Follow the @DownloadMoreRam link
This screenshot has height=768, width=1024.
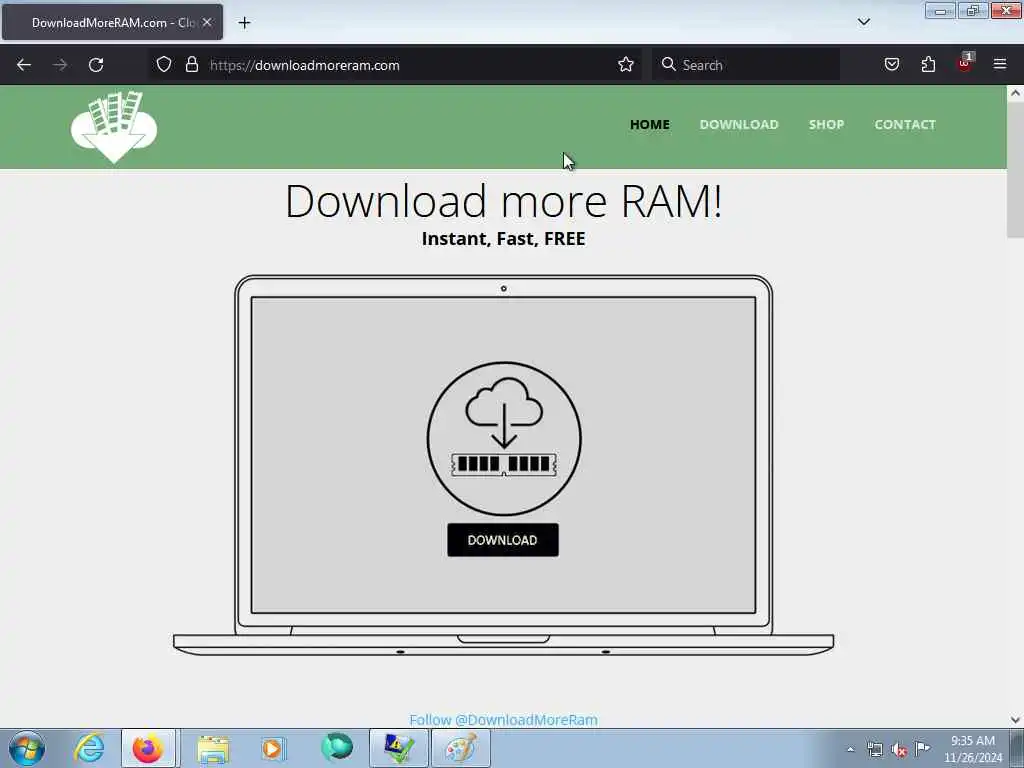(503, 720)
